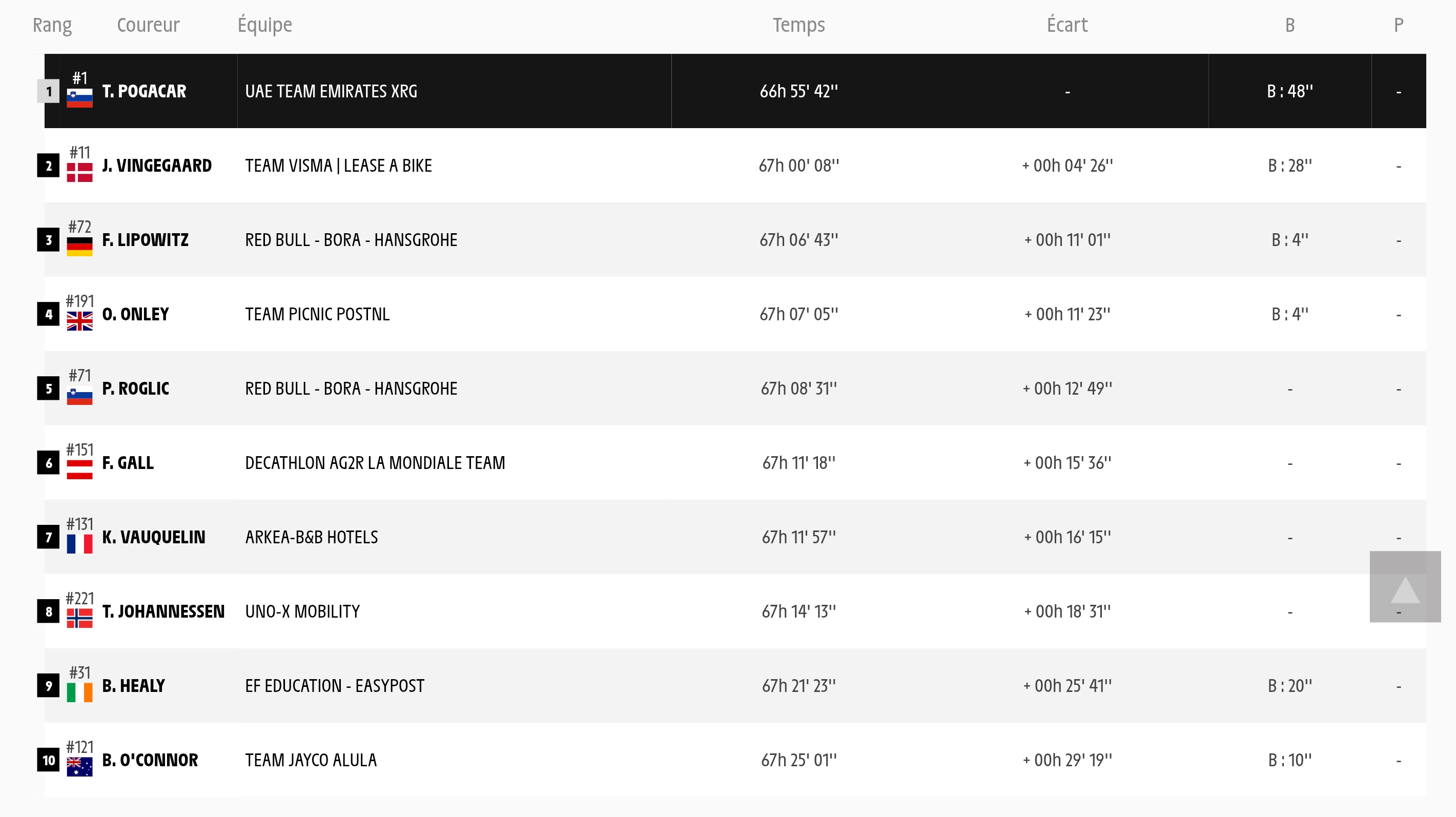Open the UAE Team Emirates XRG team link
This screenshot has height=817, width=1456.
click(x=331, y=91)
